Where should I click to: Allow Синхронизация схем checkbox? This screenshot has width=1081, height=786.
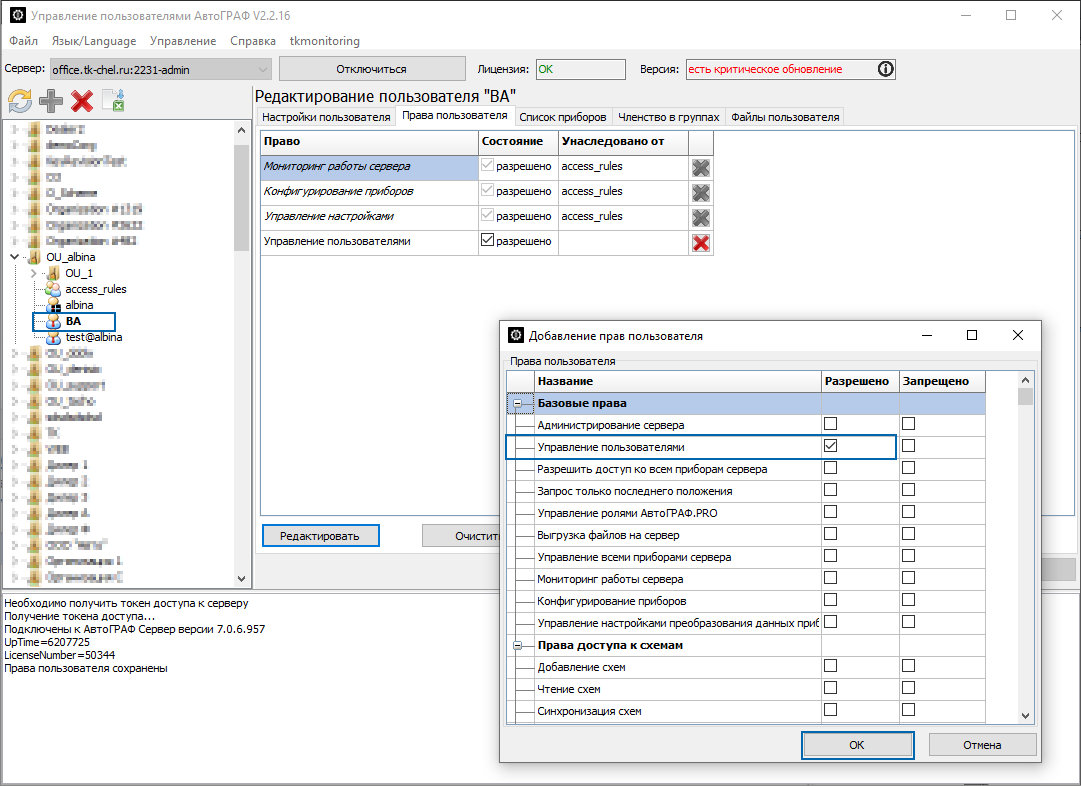[x=831, y=709]
